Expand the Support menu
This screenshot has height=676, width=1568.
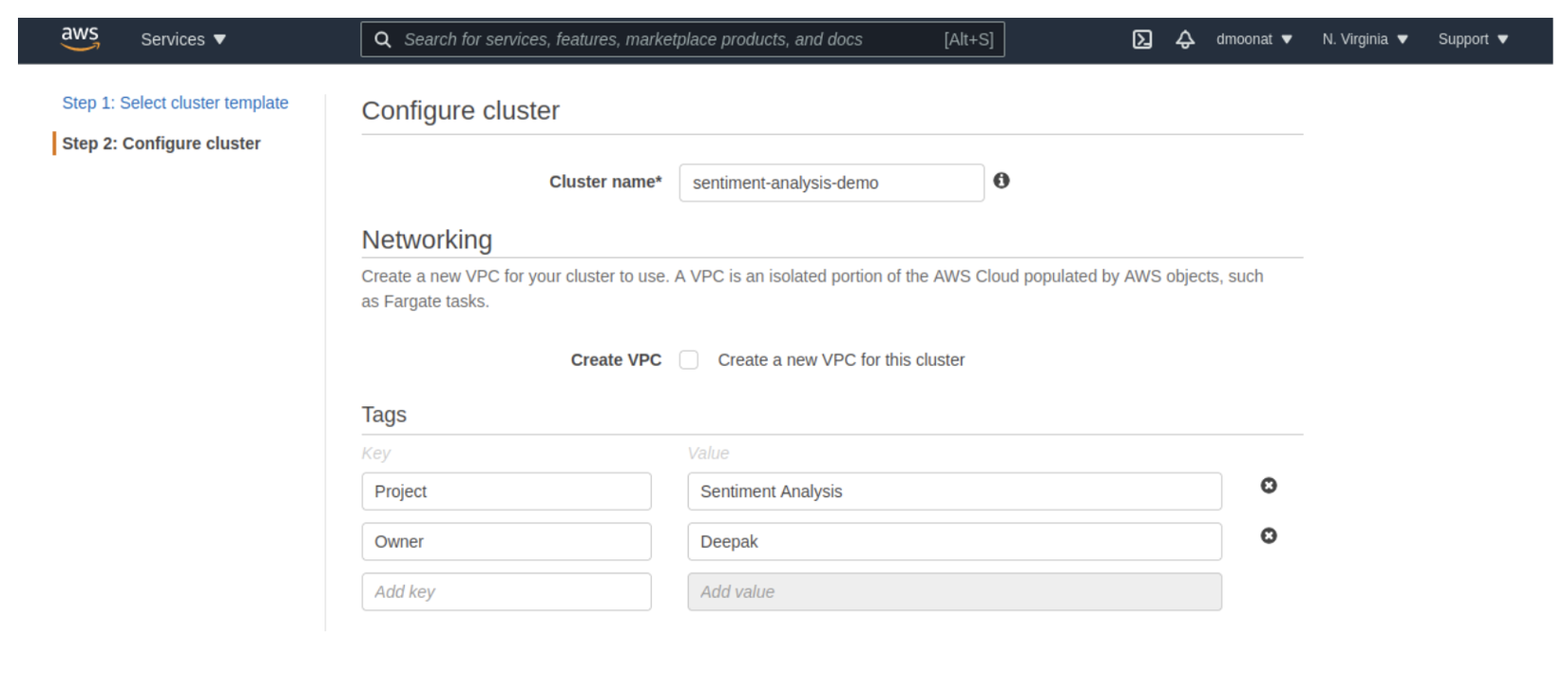1472,39
